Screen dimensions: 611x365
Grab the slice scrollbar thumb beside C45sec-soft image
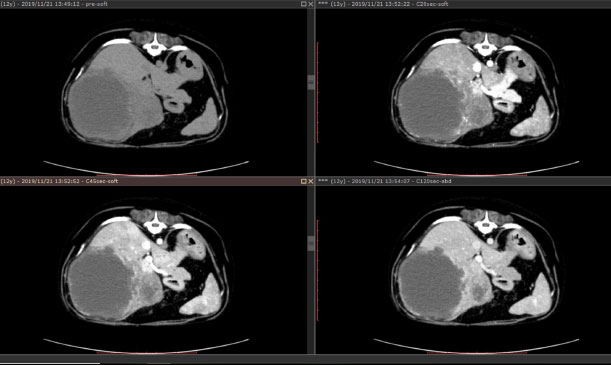pyautogui.click(x=311, y=243)
